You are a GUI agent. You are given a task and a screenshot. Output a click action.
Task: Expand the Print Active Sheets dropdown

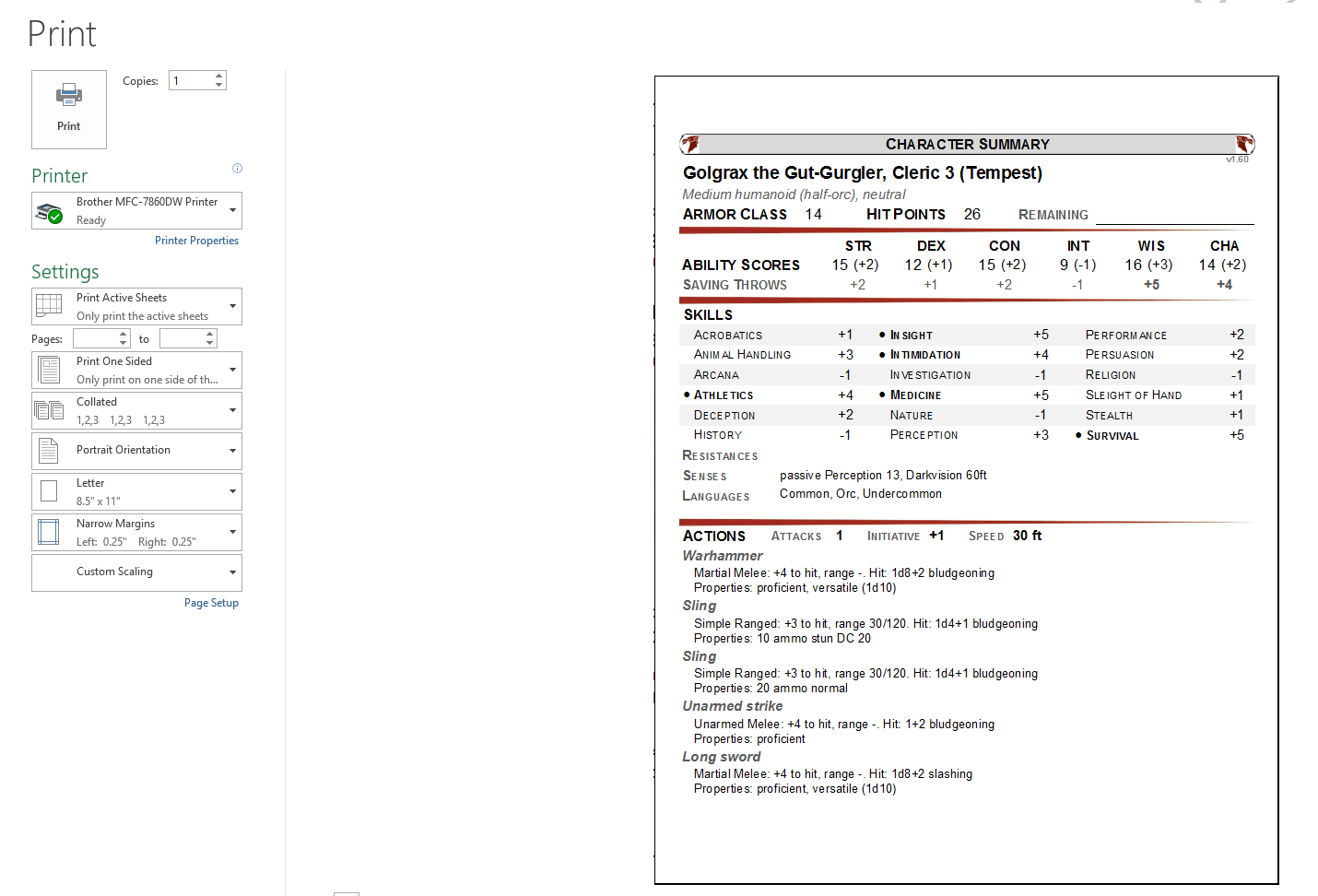(x=136, y=306)
